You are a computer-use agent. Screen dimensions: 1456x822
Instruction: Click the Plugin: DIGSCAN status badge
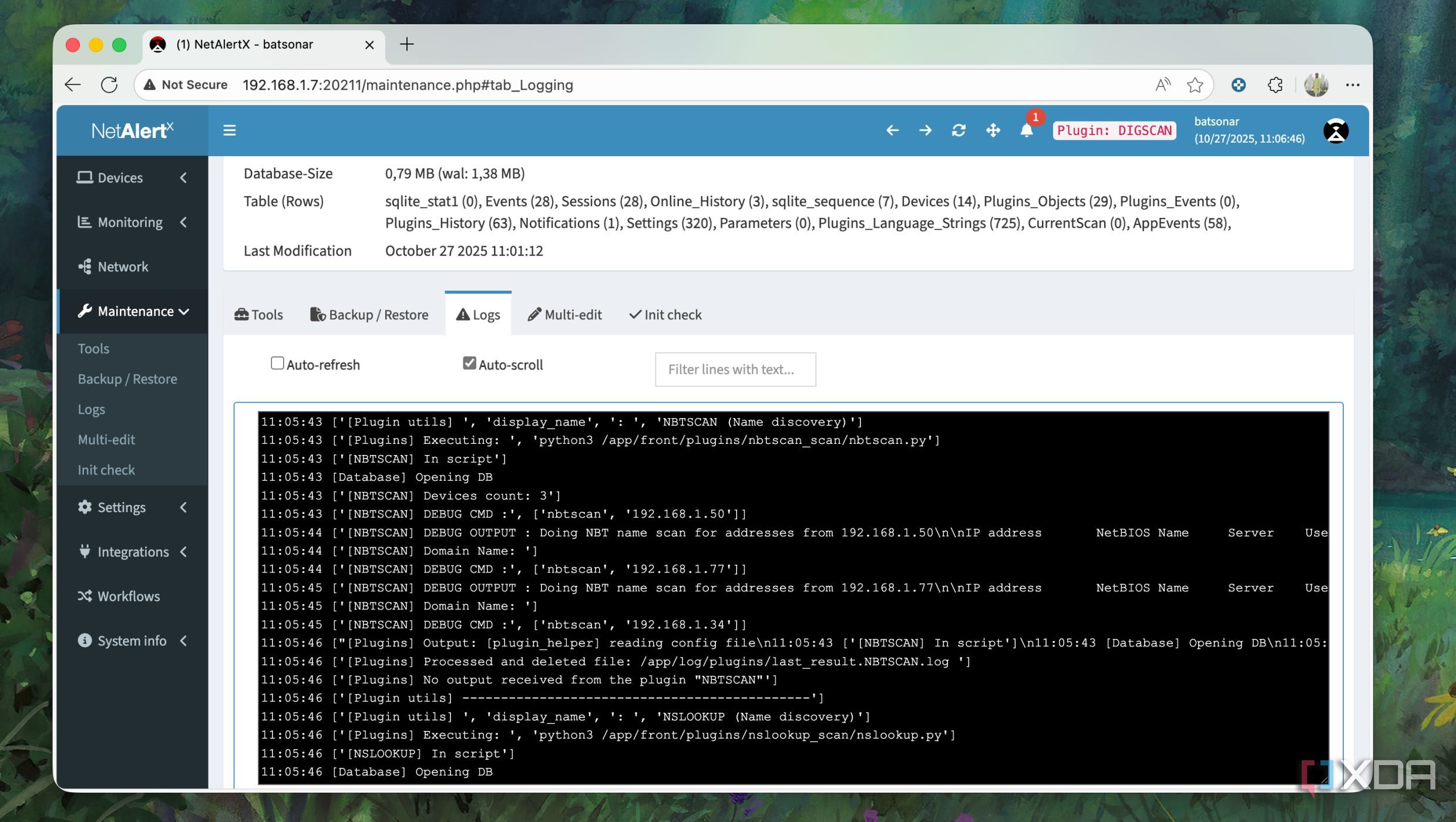click(1114, 130)
